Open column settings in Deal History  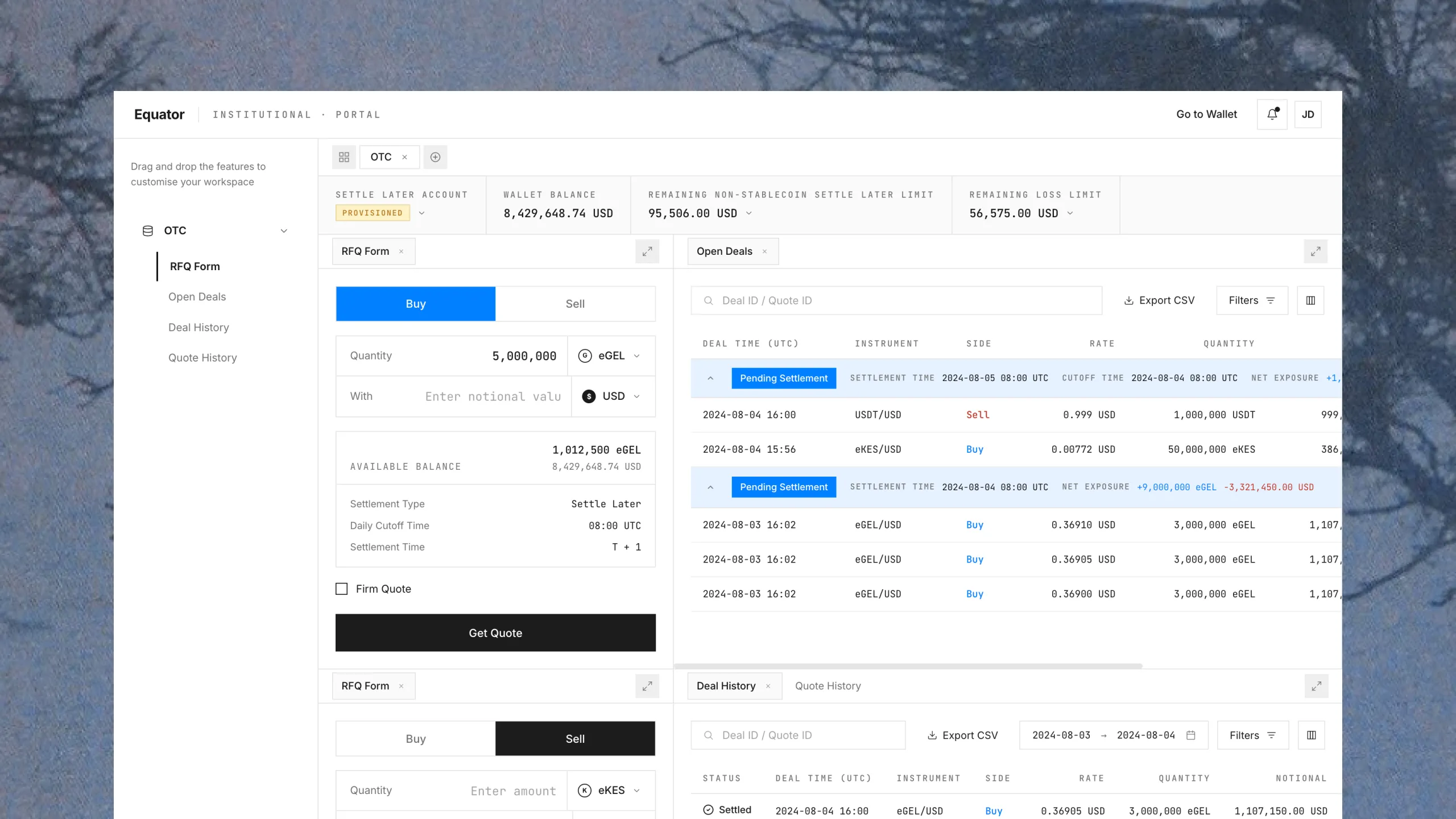click(x=1312, y=735)
